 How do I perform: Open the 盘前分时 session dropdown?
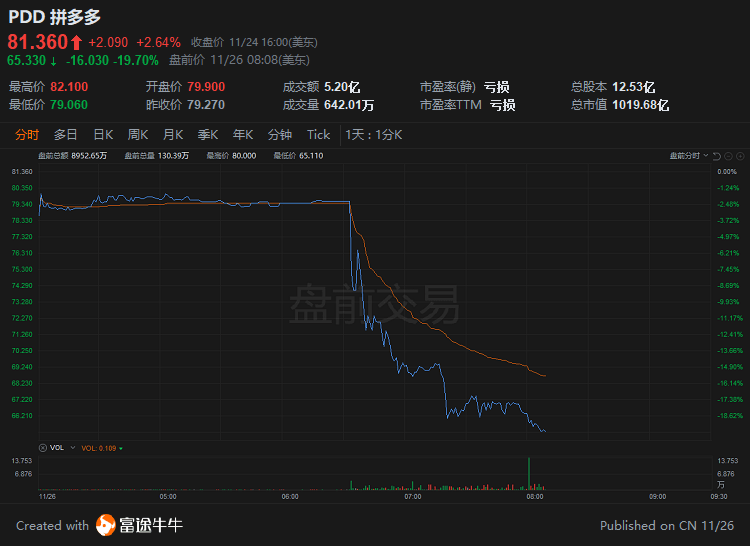click(x=689, y=156)
